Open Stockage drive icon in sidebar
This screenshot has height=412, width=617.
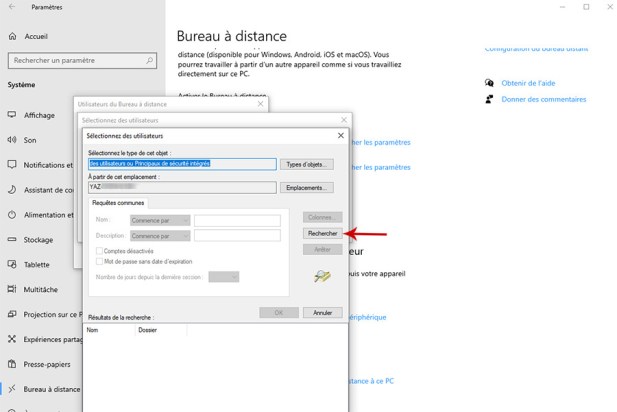point(12,239)
